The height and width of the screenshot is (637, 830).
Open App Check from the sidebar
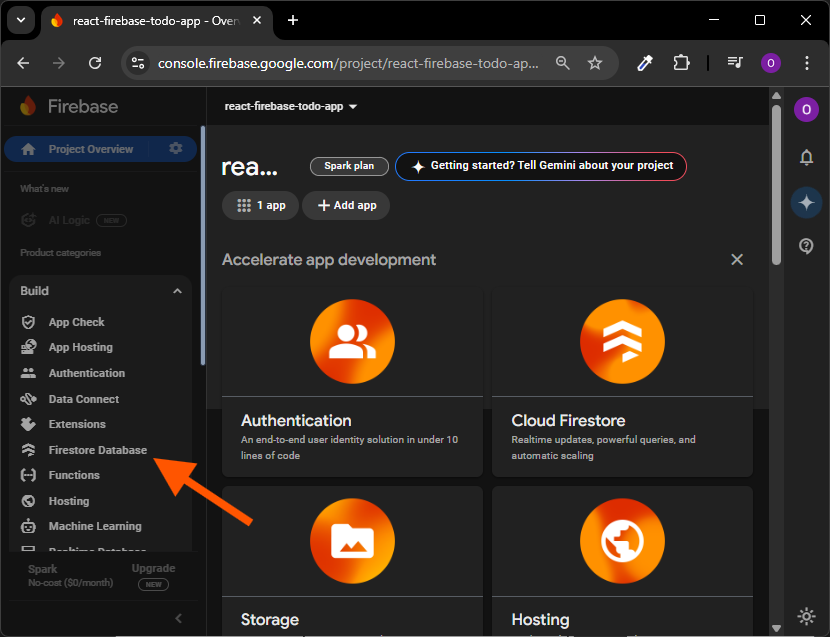click(x=76, y=322)
